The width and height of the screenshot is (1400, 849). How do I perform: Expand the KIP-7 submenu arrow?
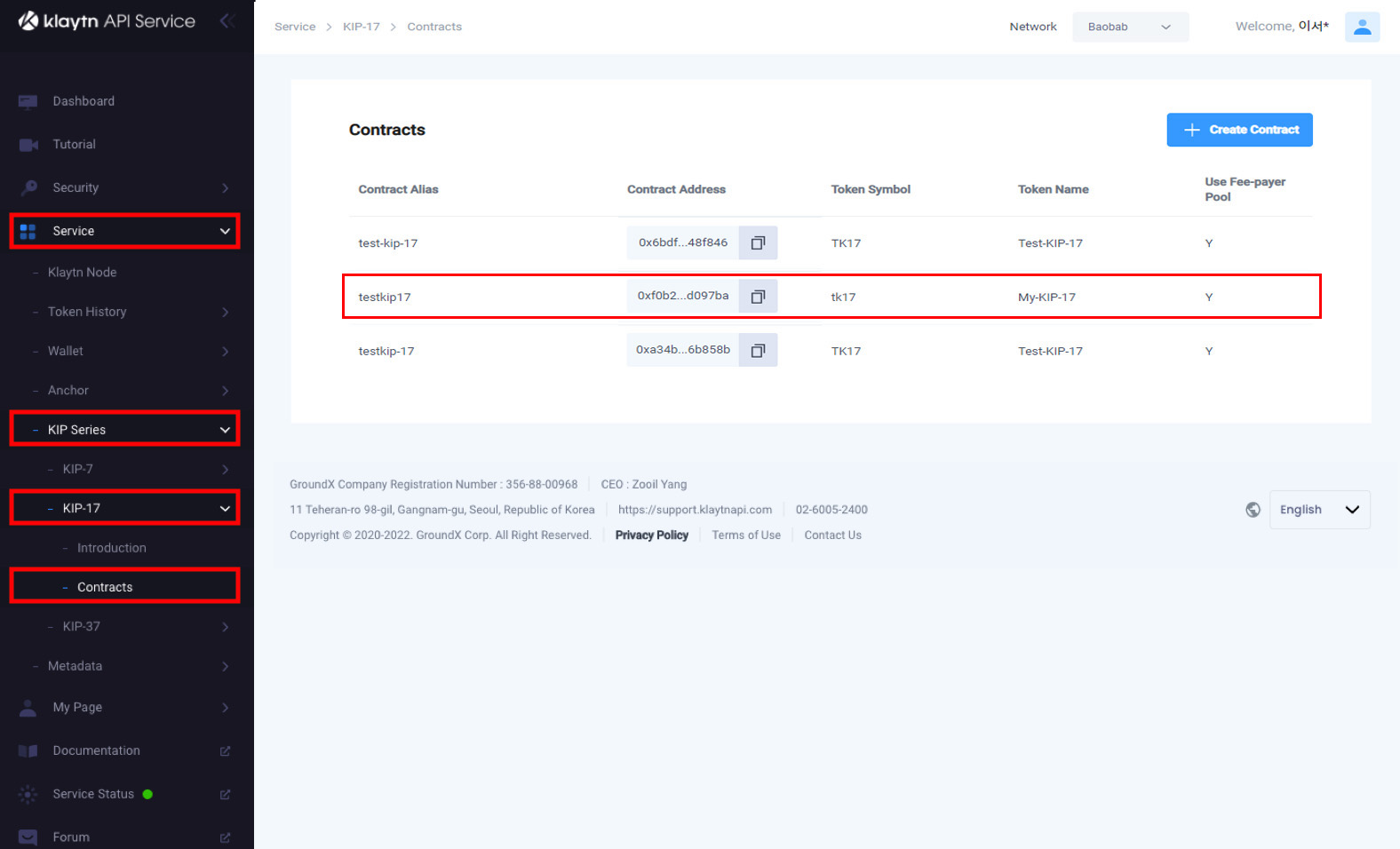[225, 469]
